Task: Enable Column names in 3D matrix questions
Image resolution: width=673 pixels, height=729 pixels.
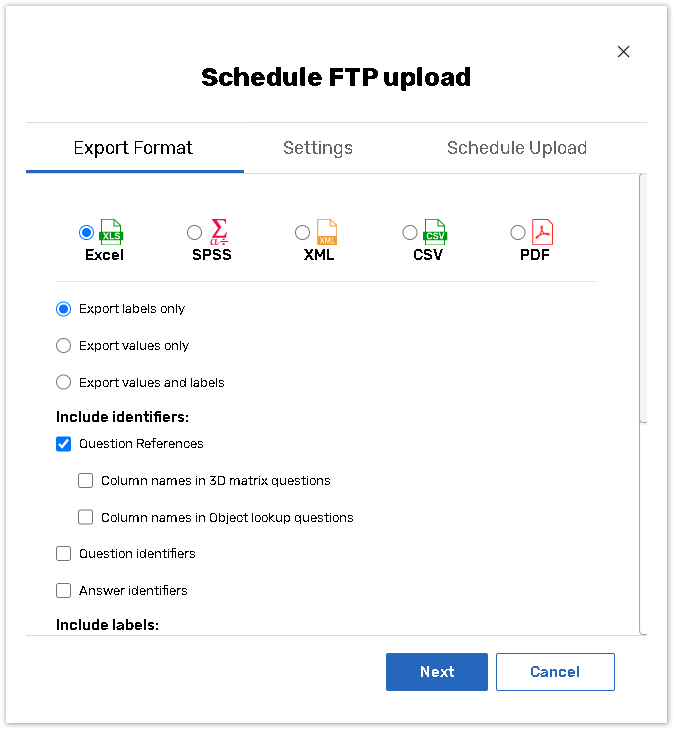Action: [86, 481]
